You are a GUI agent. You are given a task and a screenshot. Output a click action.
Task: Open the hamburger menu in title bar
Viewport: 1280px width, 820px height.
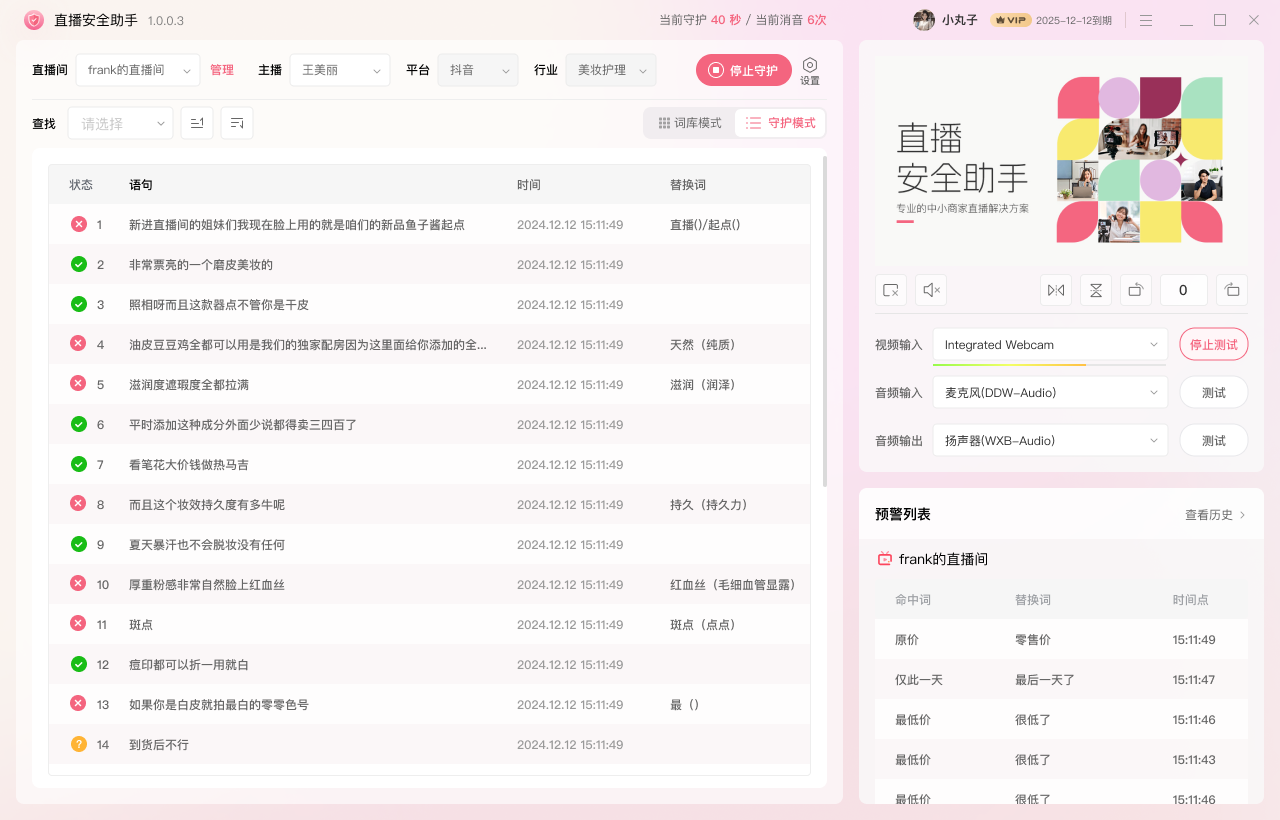pyautogui.click(x=1146, y=20)
